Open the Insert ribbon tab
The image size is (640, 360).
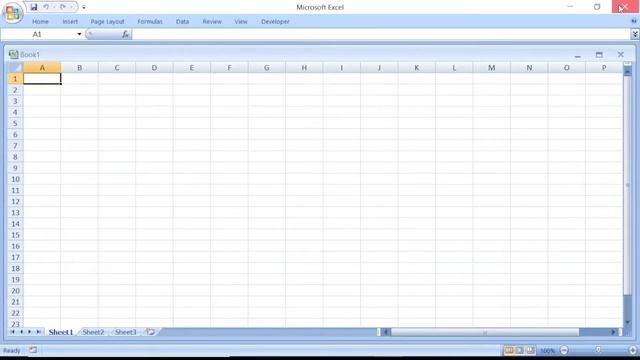tap(70, 22)
